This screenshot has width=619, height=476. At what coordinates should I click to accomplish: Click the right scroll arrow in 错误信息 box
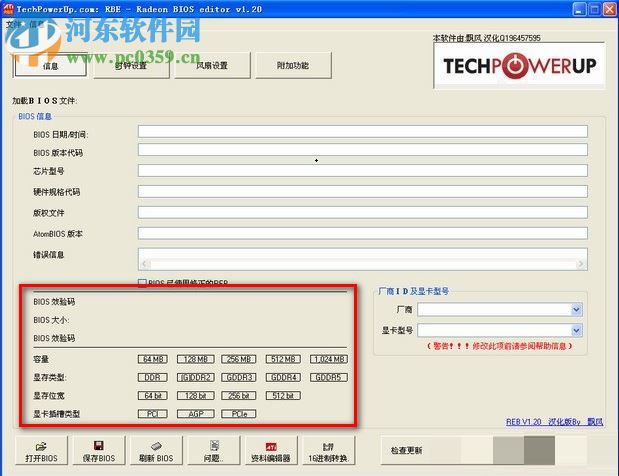[581, 264]
